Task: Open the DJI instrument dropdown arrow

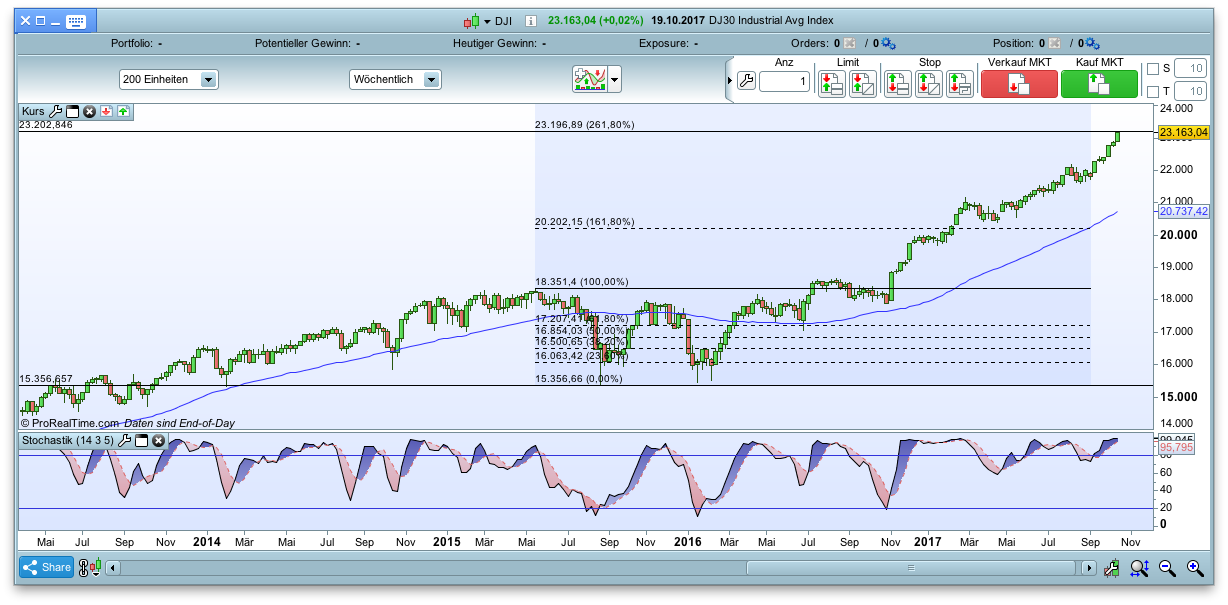Action: (487, 20)
